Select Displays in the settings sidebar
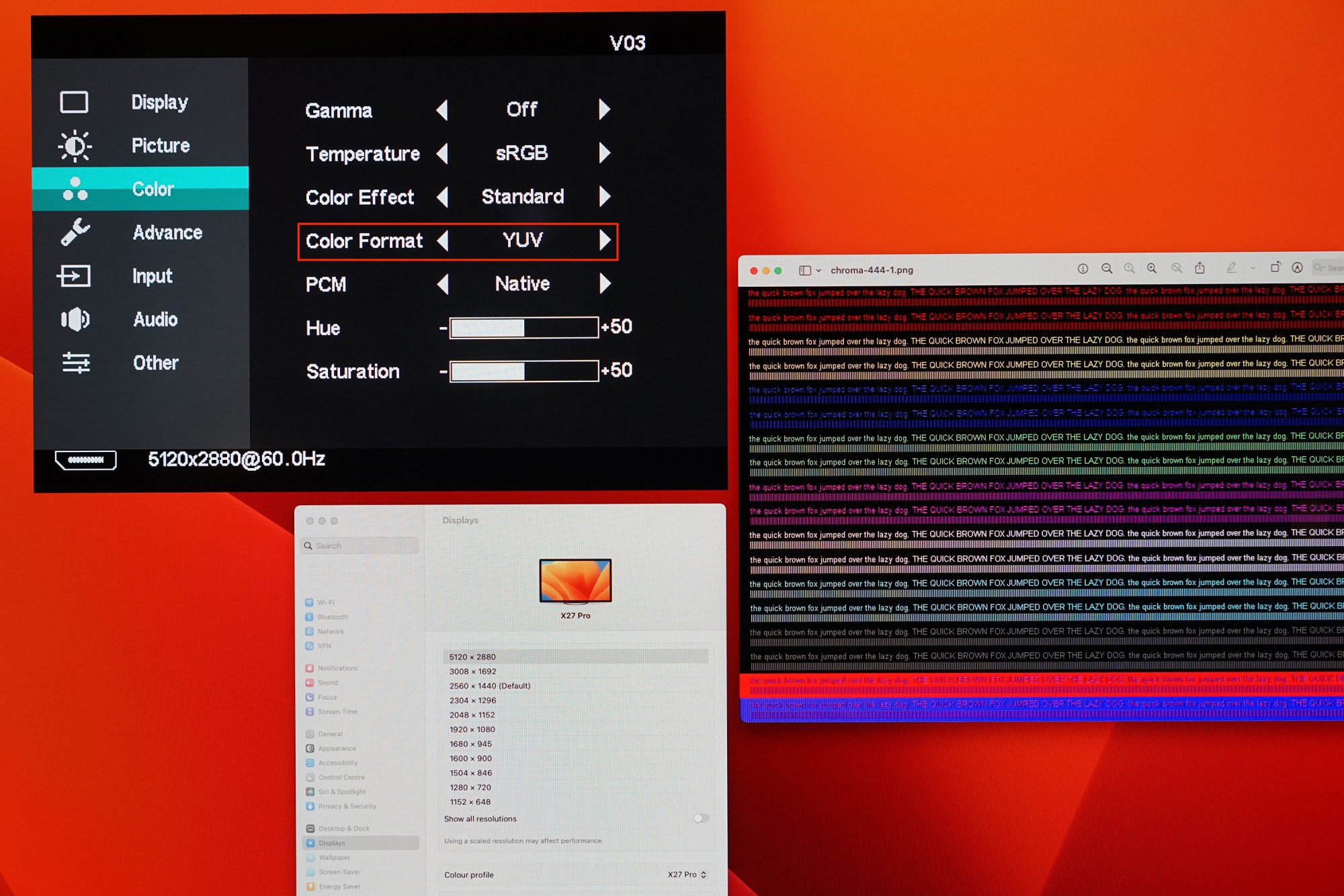Viewport: 1344px width, 896px height. tap(332, 843)
